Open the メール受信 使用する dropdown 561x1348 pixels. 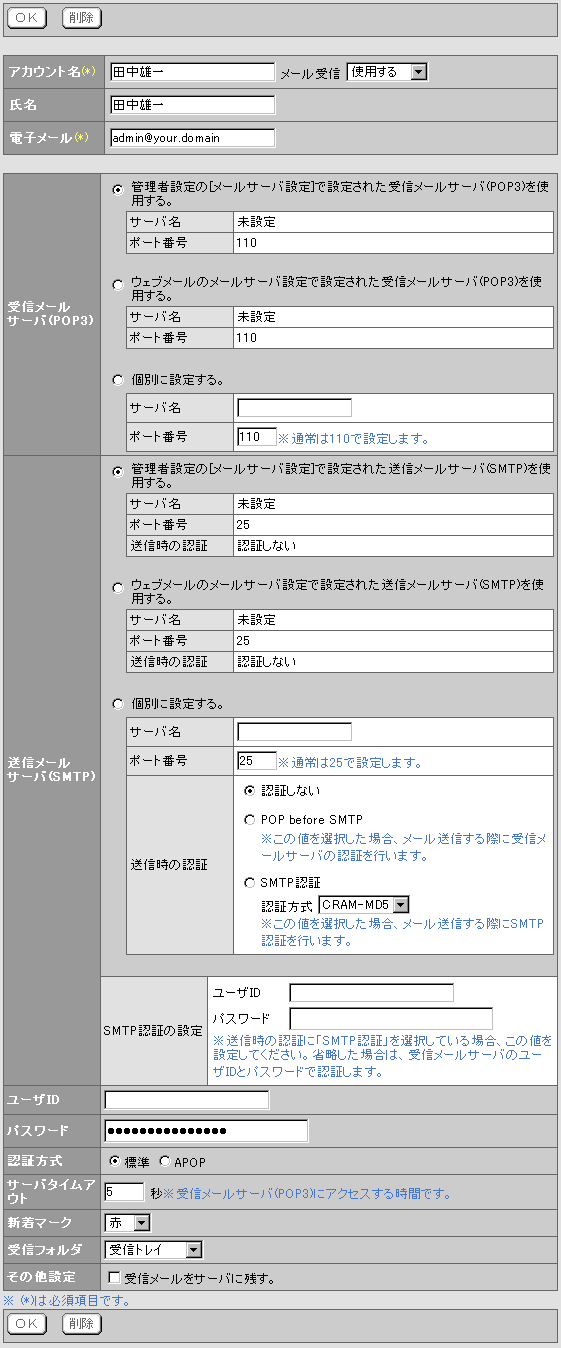pos(386,72)
